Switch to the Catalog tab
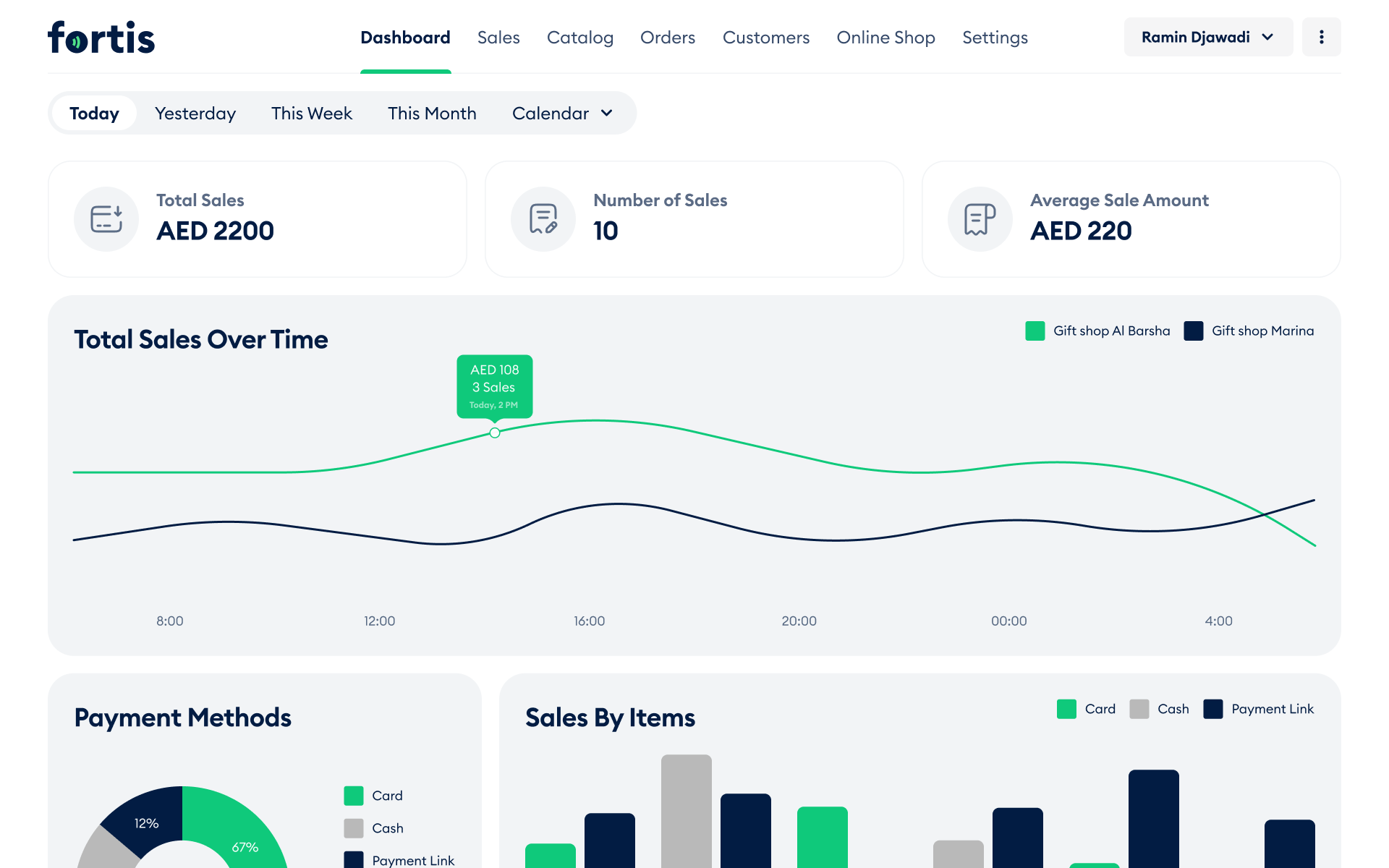The height and width of the screenshot is (868, 1389). pos(580,38)
